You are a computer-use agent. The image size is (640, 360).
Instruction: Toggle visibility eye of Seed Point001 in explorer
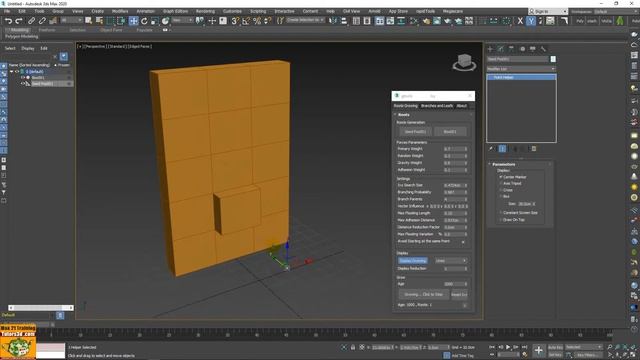point(23,84)
